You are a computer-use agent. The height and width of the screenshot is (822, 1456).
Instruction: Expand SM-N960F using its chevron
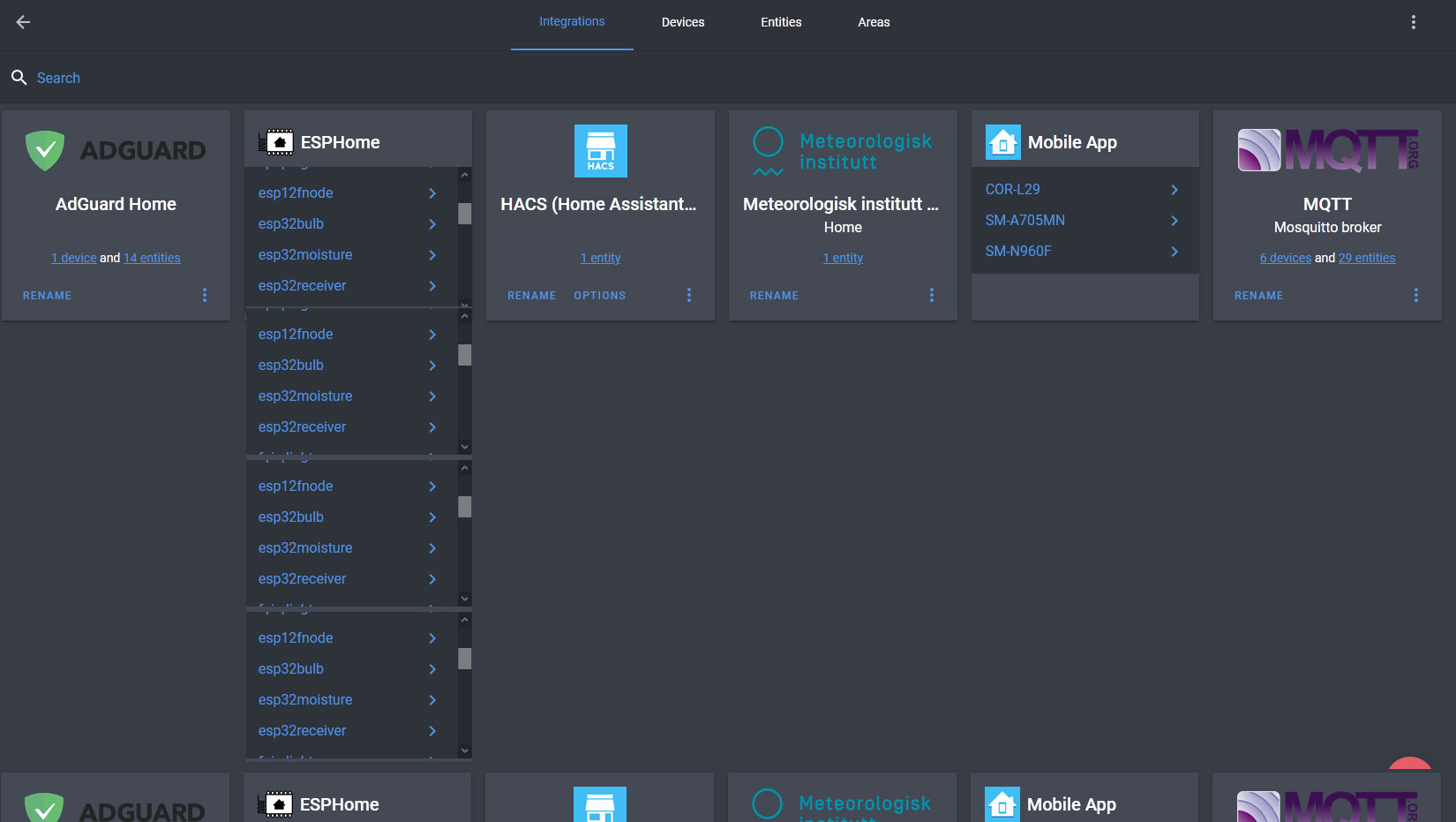pyautogui.click(x=1175, y=252)
